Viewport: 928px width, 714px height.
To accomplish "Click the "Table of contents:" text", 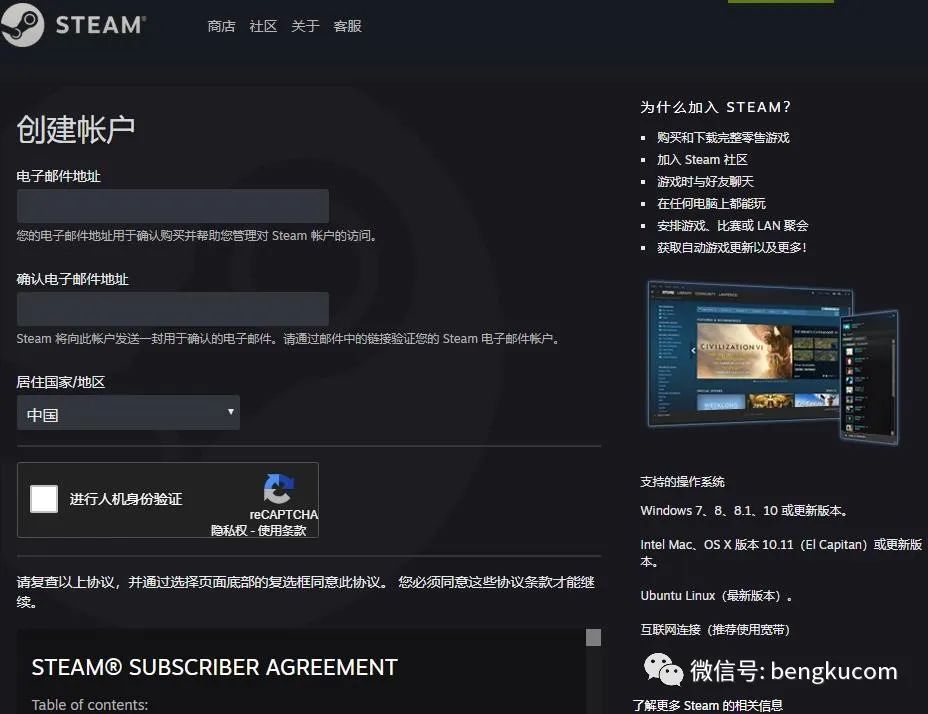I will pyautogui.click(x=90, y=705).
